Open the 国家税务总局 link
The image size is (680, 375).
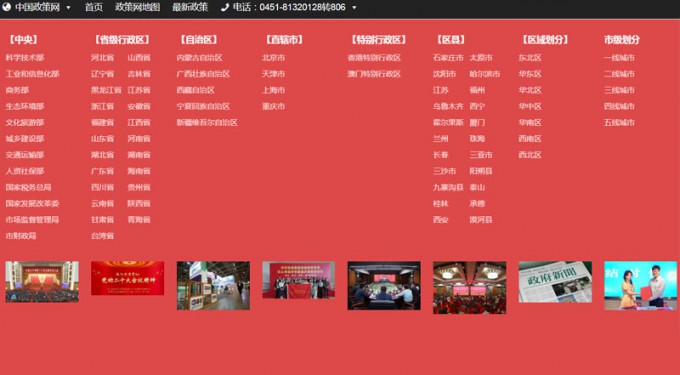29,187
